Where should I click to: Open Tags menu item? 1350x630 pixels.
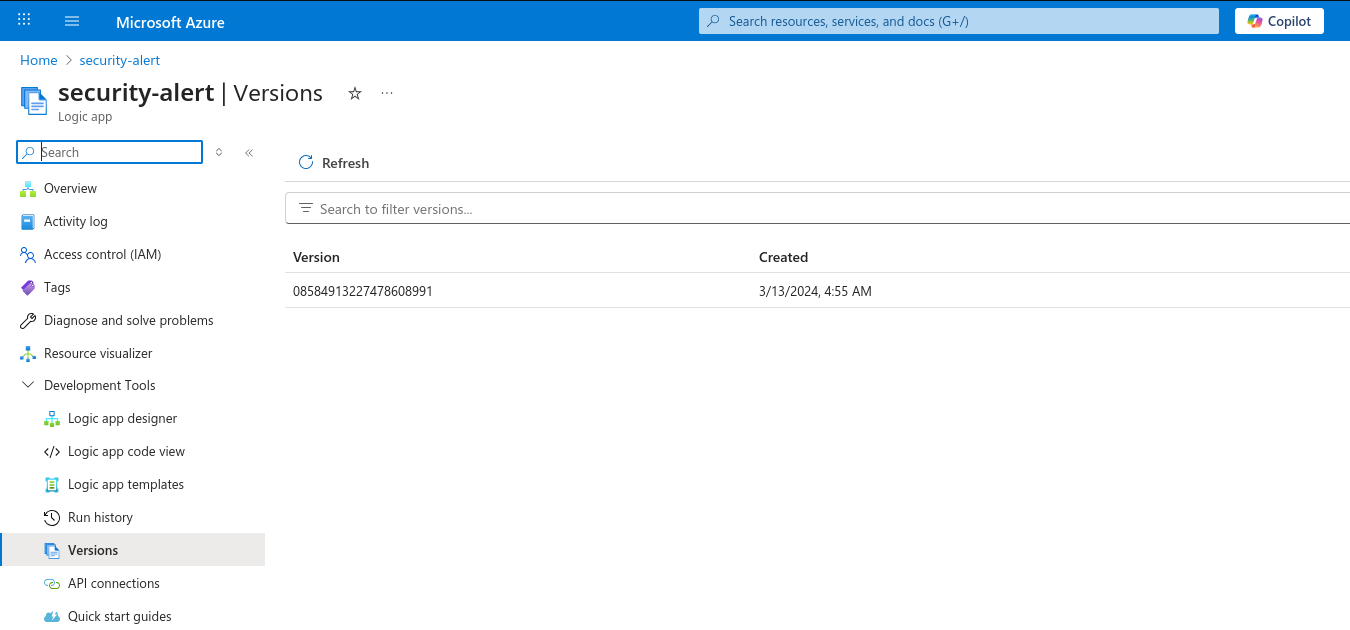tap(57, 287)
